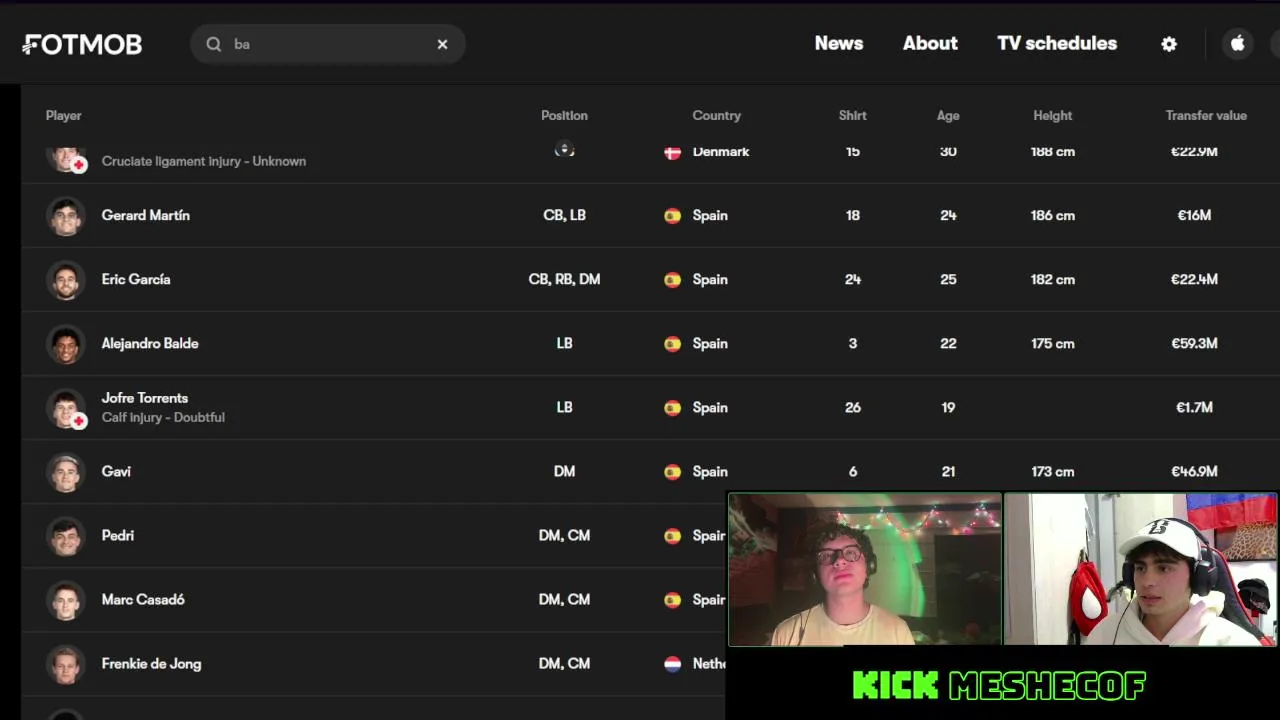Sort table by the Country column header
The width and height of the screenshot is (1280, 720).
(717, 116)
